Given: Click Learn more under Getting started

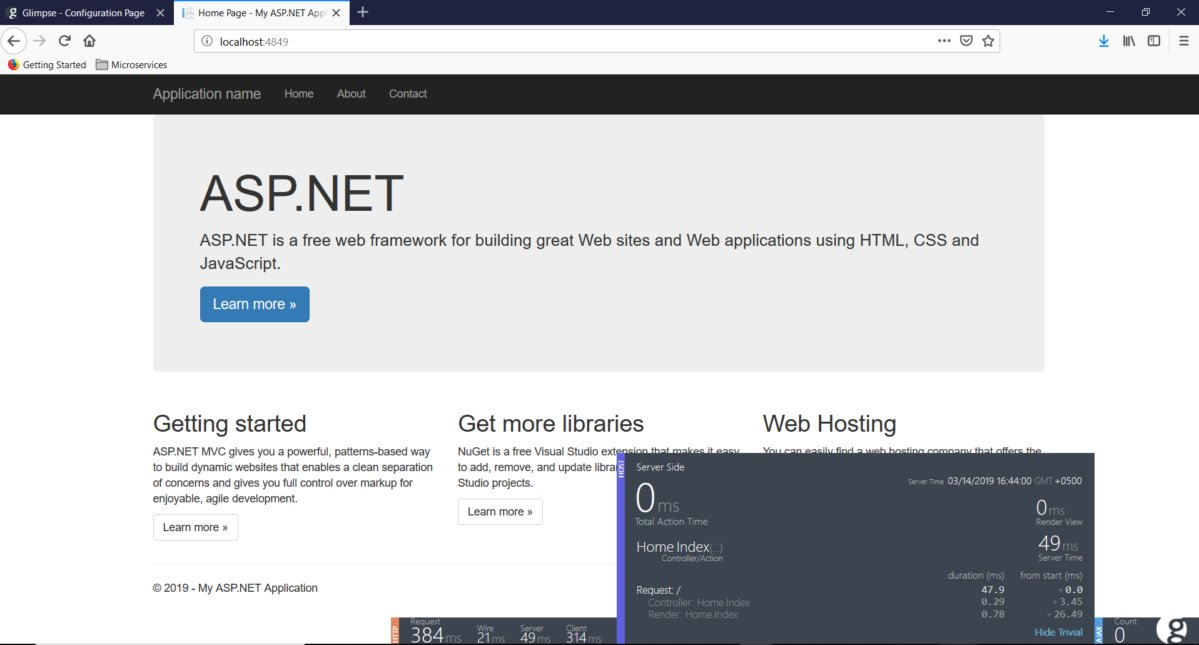Looking at the screenshot, I should click(195, 527).
